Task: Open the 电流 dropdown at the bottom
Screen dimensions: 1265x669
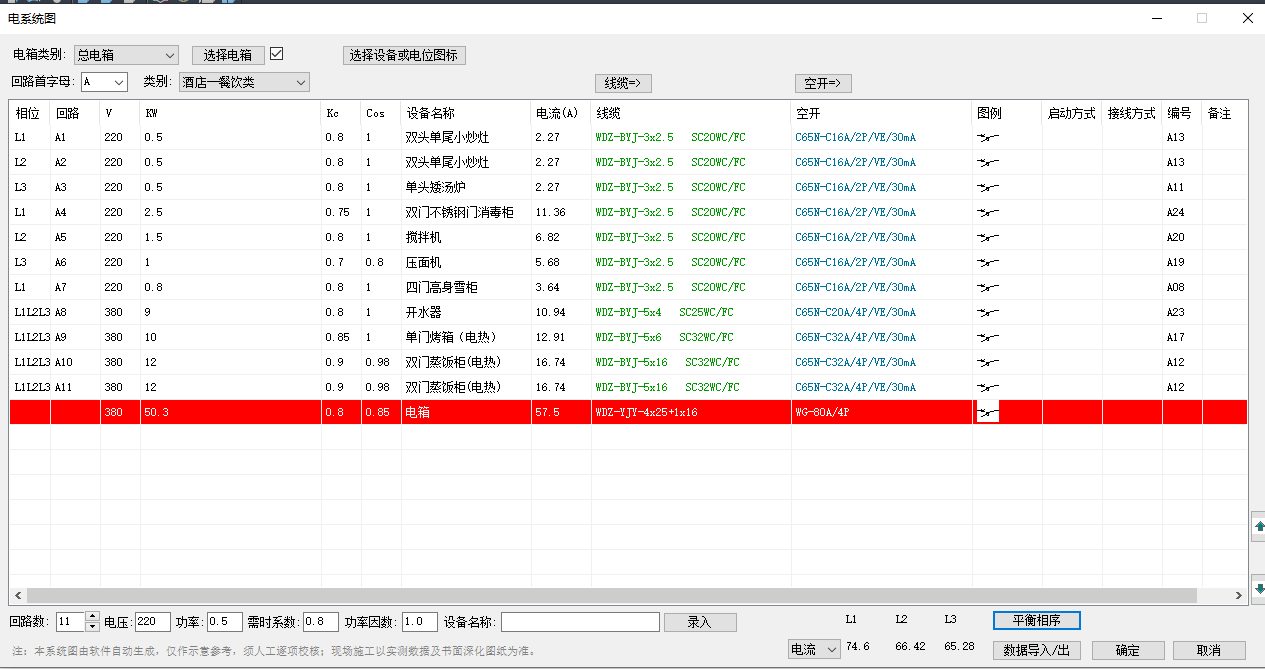Action: (815, 650)
